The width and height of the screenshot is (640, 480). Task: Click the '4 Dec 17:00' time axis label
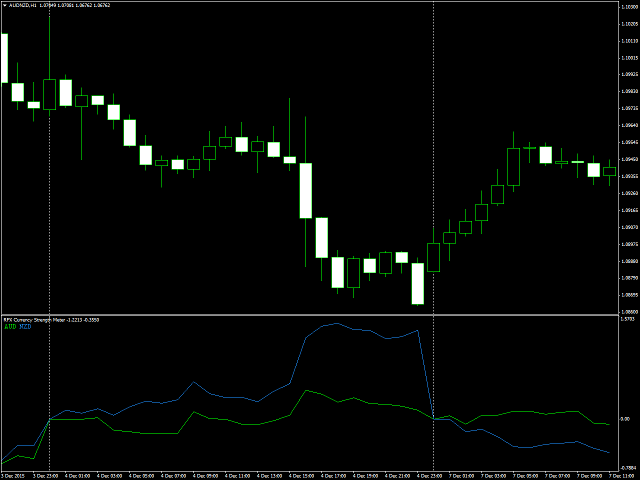coord(333,476)
